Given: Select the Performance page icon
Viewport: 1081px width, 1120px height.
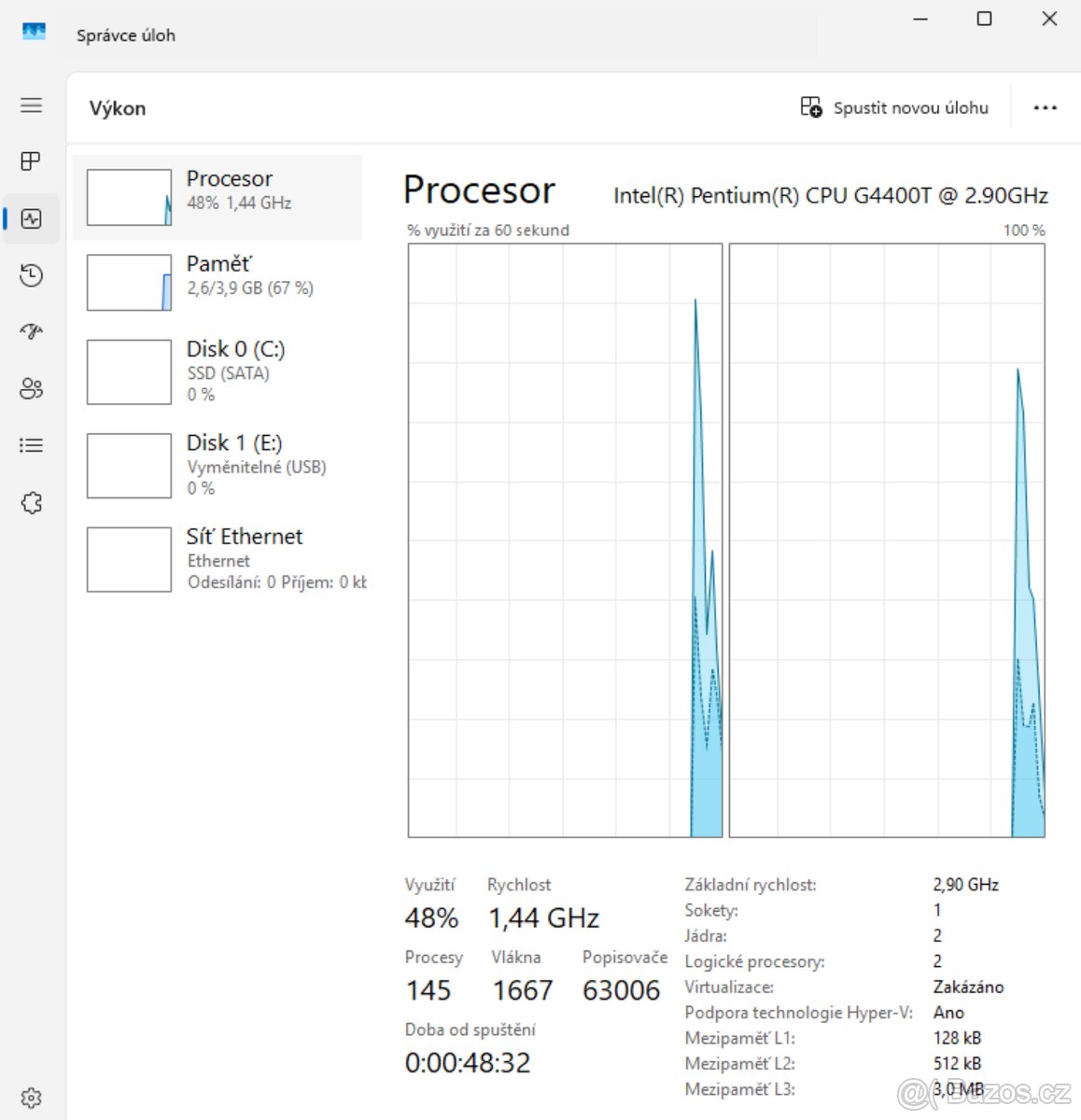Looking at the screenshot, I should (x=32, y=218).
